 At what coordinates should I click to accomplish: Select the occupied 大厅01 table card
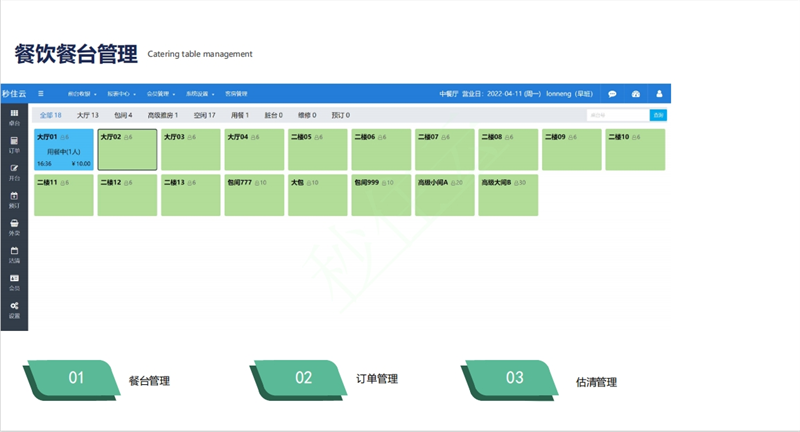coord(63,150)
